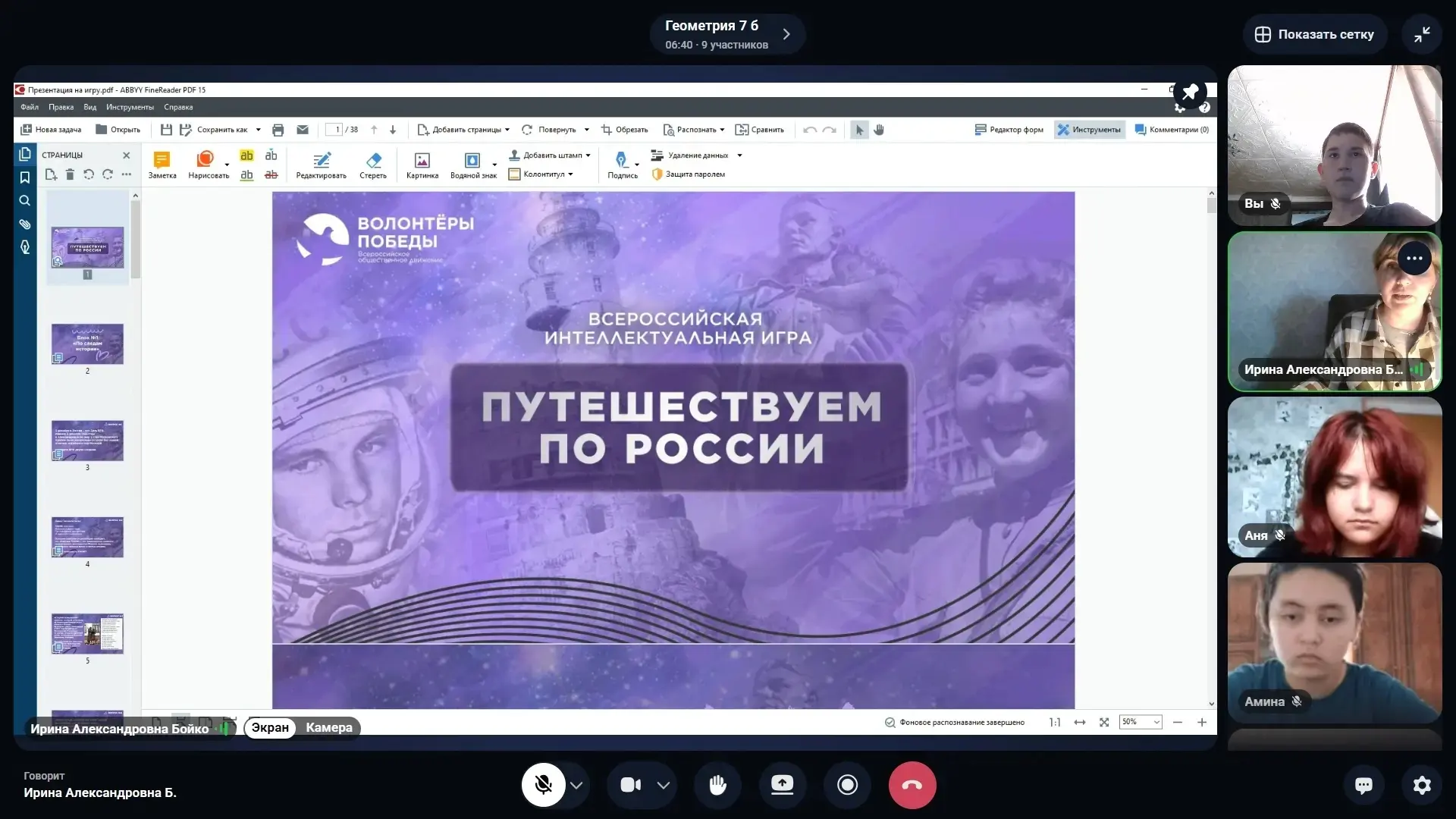Select page 3 thumbnail
1456x819 pixels.
87,441
